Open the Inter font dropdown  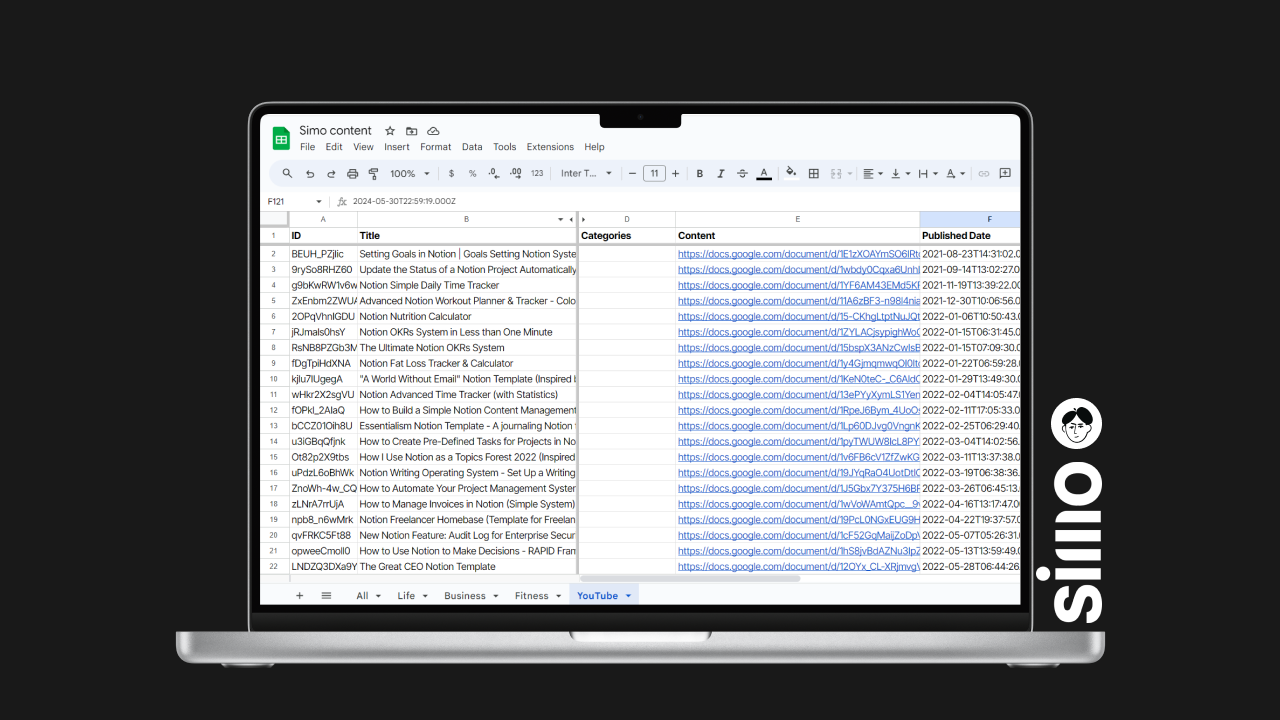click(586, 173)
